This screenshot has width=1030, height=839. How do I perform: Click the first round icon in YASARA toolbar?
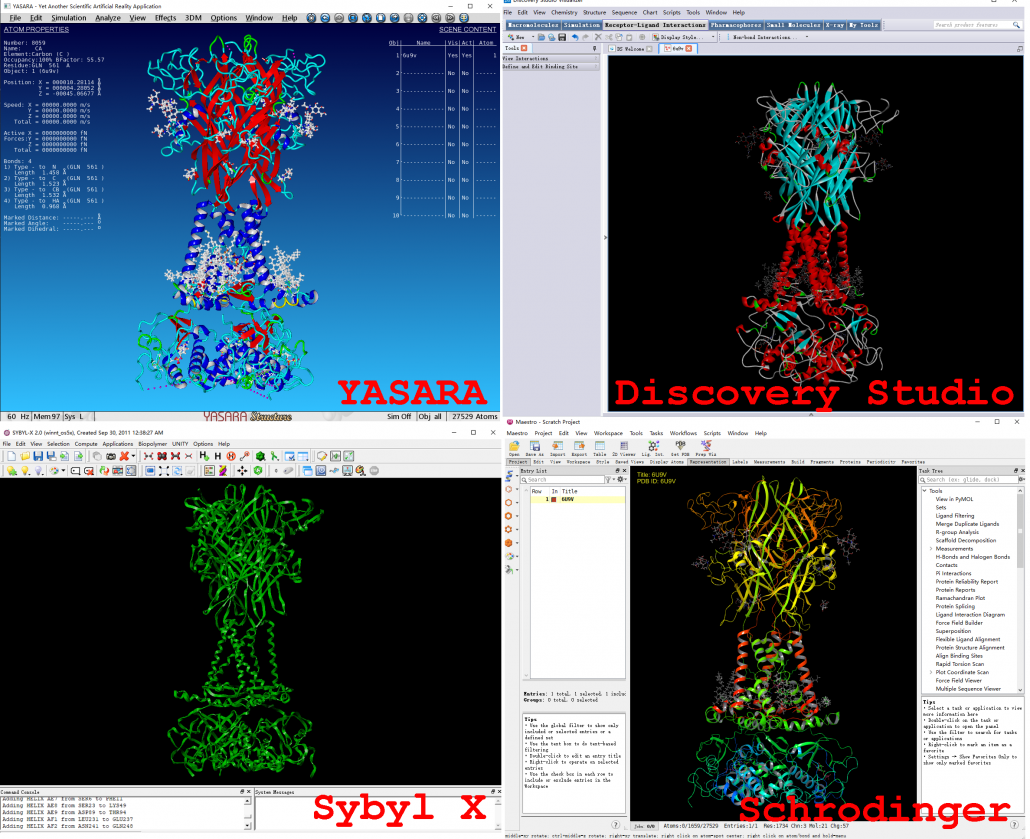coord(312,18)
